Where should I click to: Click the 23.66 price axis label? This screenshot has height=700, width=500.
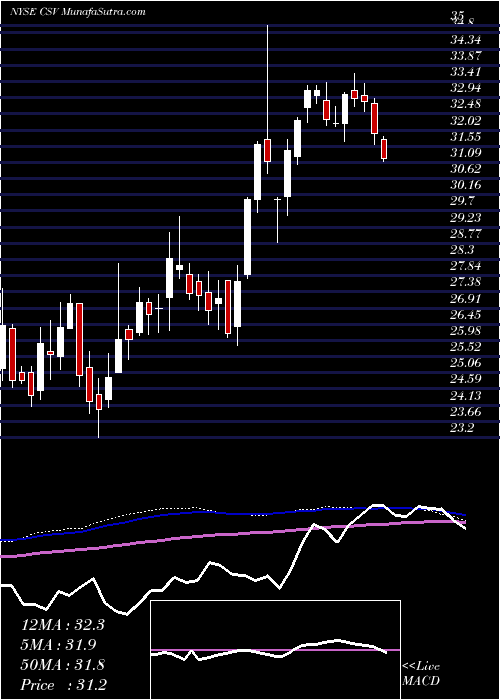[465, 411]
